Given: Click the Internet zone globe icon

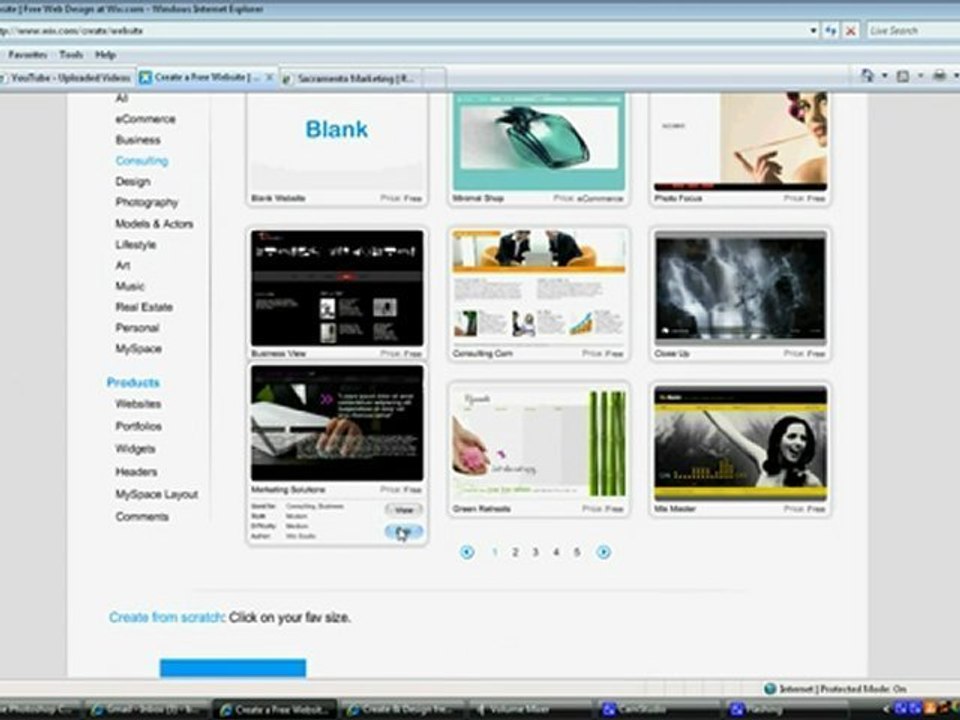Looking at the screenshot, I should (770, 689).
